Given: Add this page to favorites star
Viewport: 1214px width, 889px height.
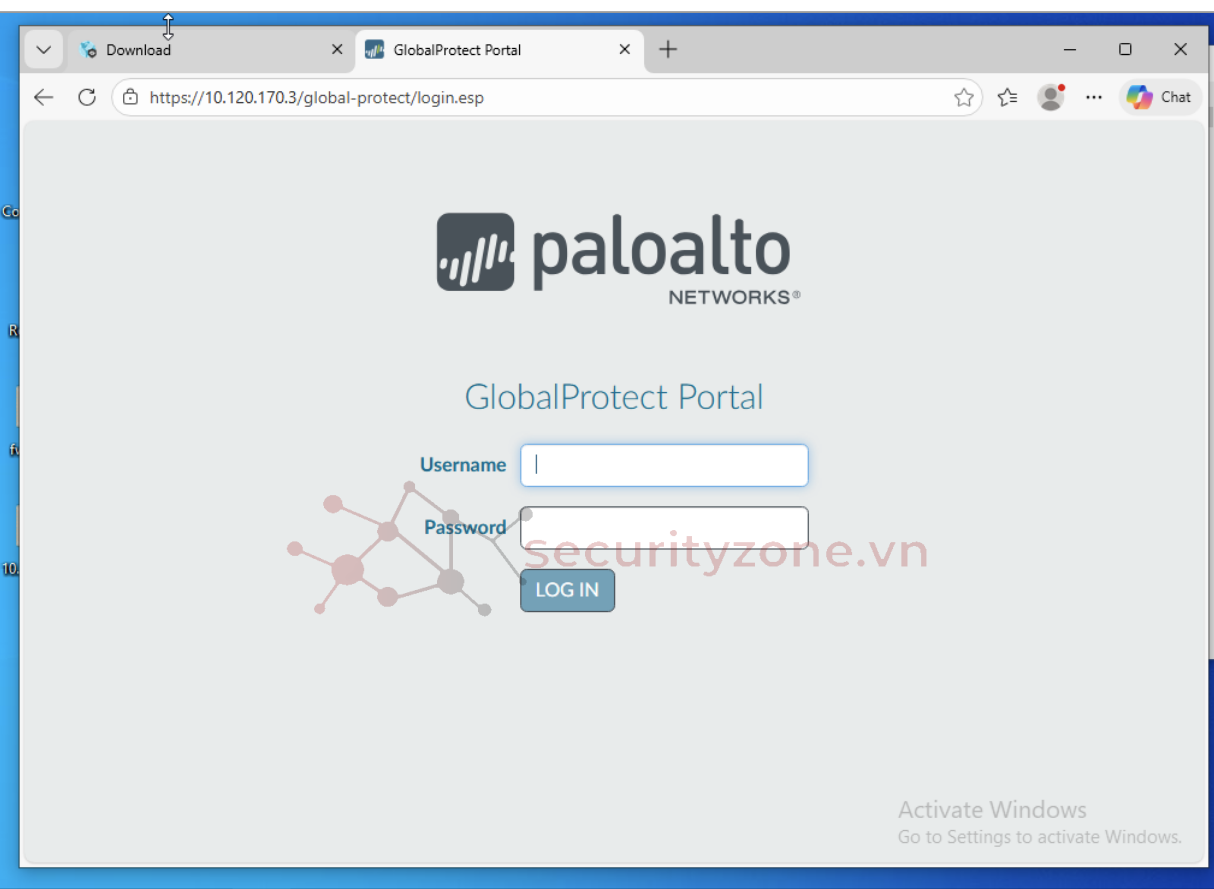Looking at the screenshot, I should coord(963,97).
